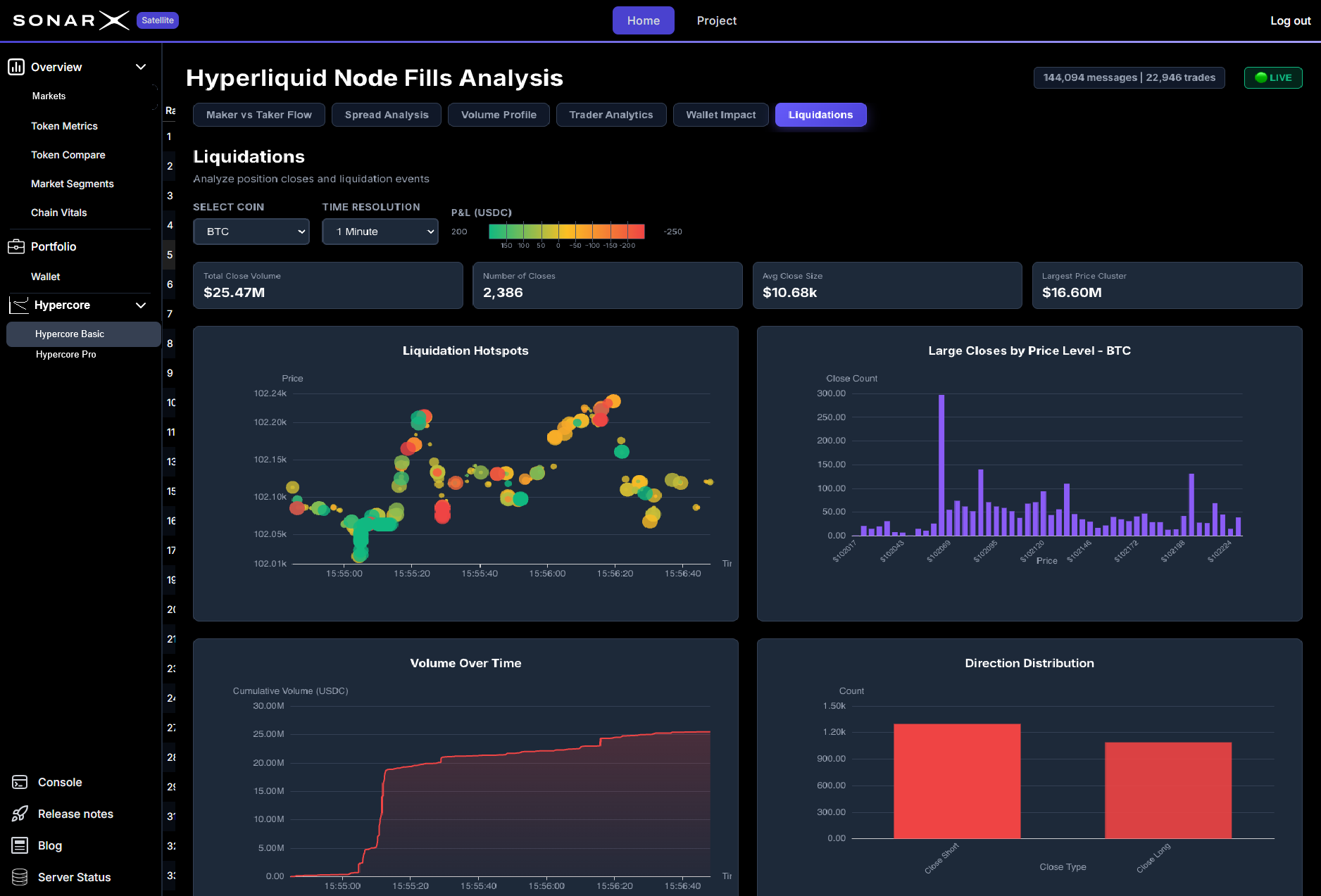Collapse the Hypercore section chevron
Viewport: 1321px width, 896px height.
pyautogui.click(x=141, y=305)
